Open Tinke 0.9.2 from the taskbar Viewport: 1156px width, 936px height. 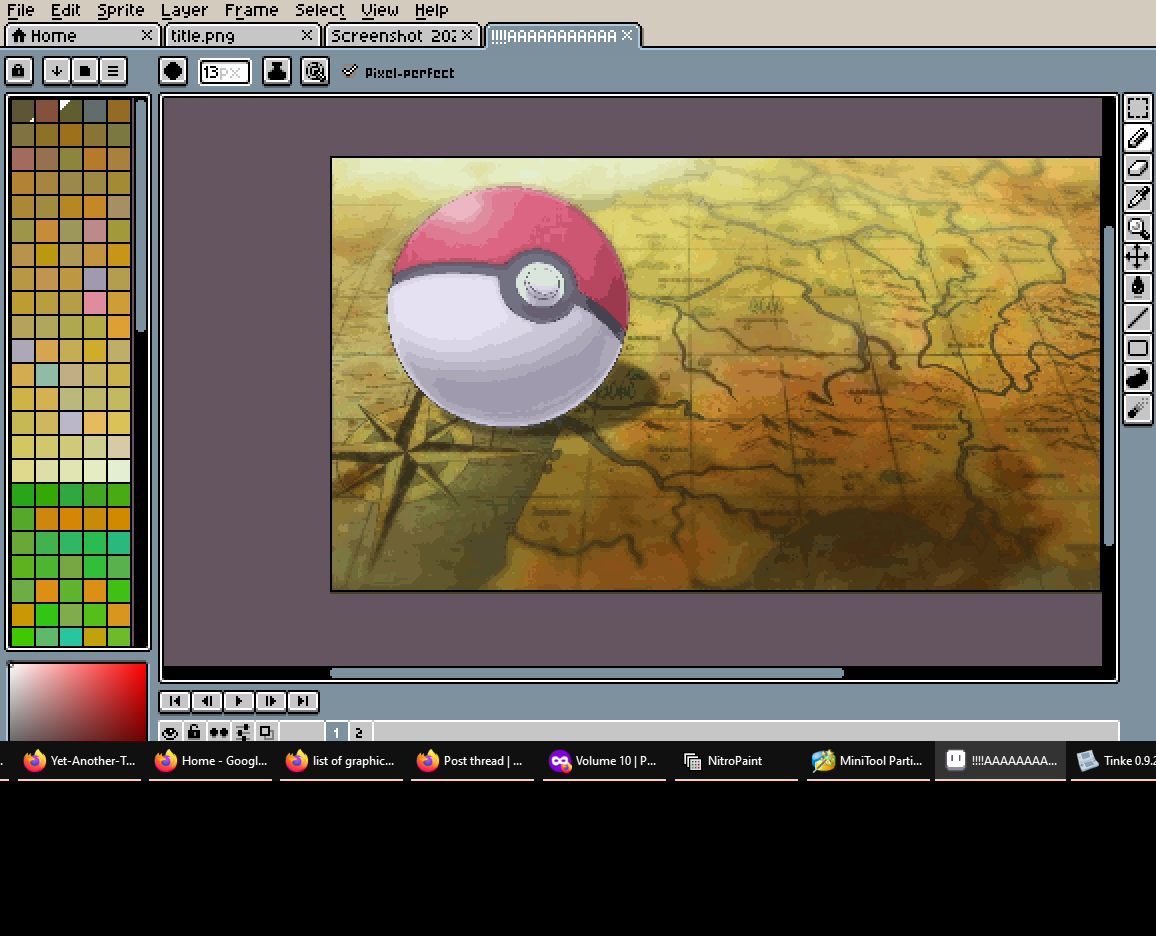pyautogui.click(x=1115, y=761)
